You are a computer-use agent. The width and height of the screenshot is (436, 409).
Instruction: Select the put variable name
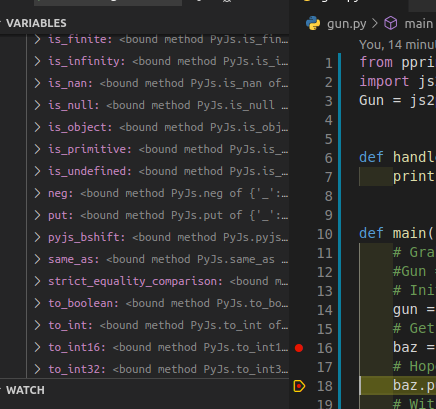(60, 216)
